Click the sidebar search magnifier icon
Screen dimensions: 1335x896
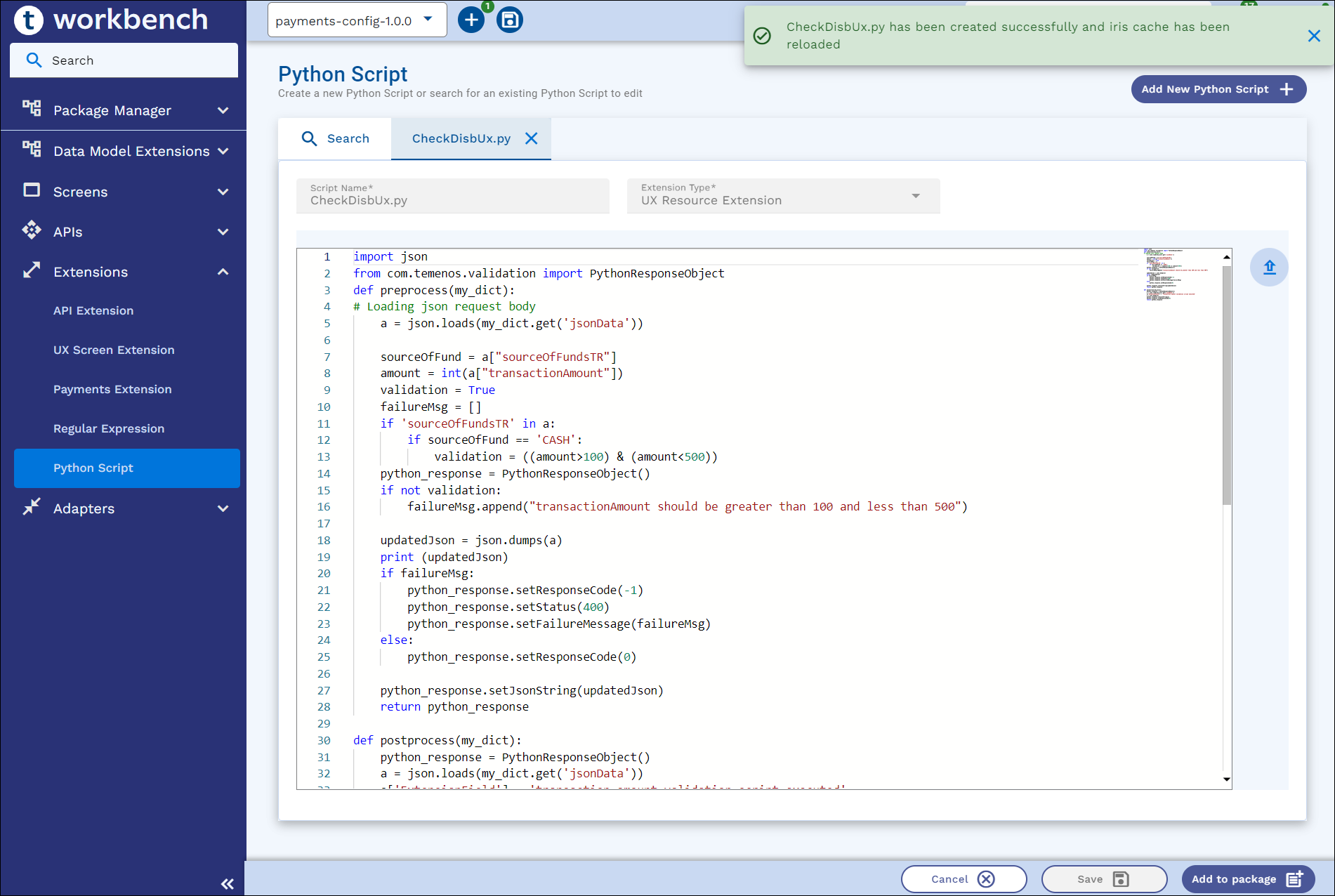tap(34, 60)
